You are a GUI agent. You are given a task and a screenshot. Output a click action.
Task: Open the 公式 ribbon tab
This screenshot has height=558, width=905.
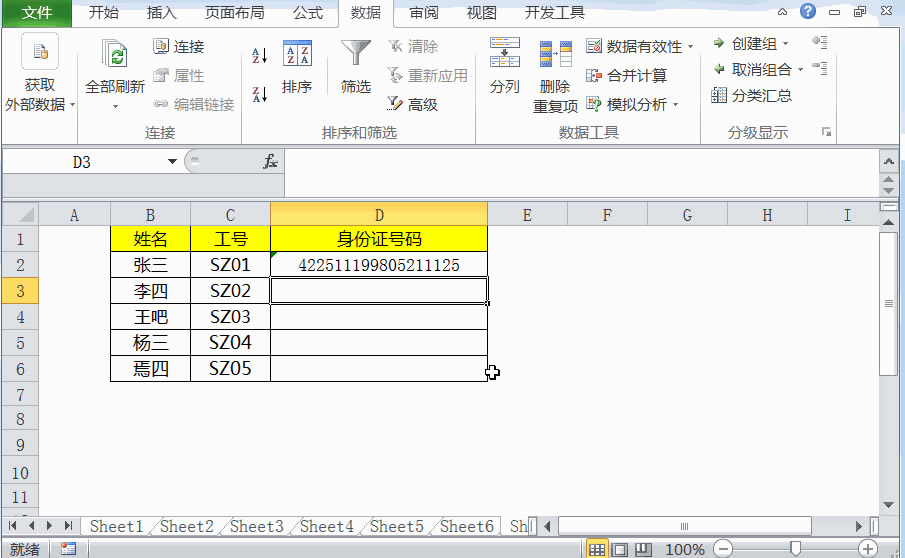tap(308, 13)
